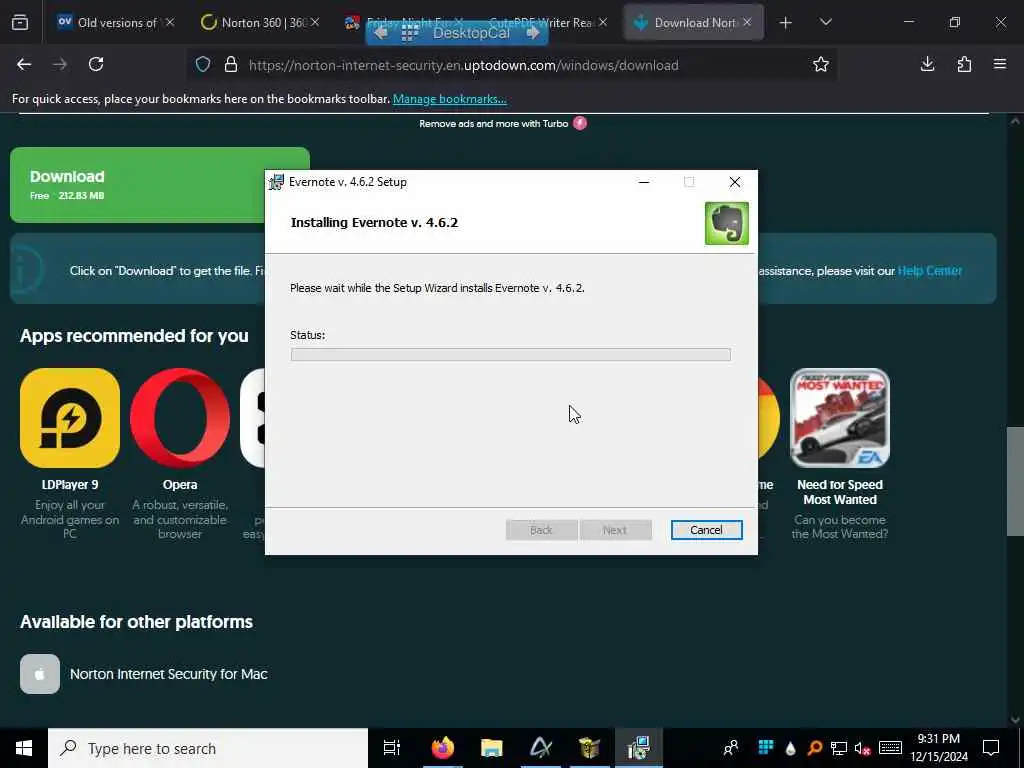This screenshot has height=768, width=1024.
Task: Switch to the Norton 360 tab
Action: 260,22
